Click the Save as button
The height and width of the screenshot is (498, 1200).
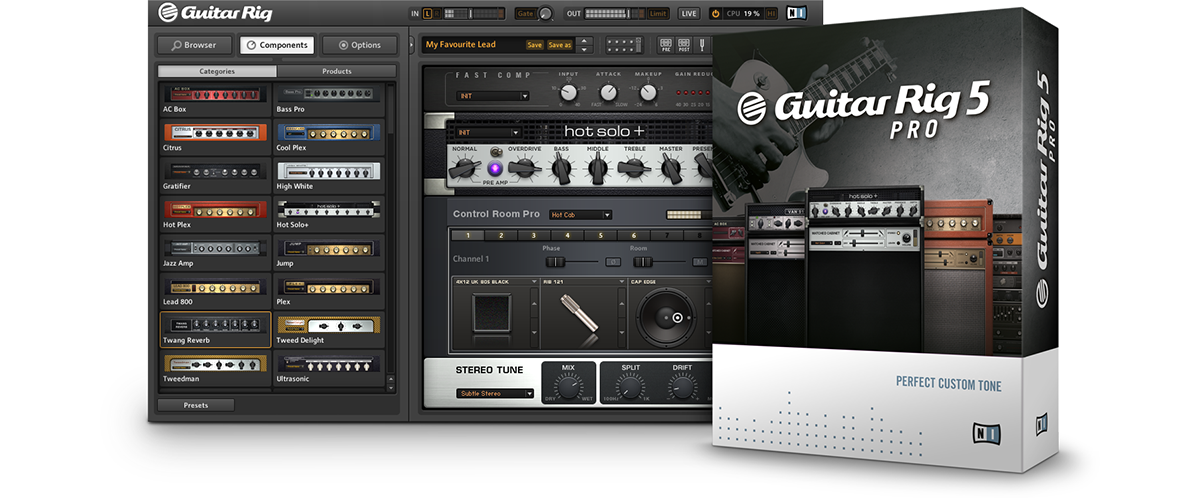[559, 45]
